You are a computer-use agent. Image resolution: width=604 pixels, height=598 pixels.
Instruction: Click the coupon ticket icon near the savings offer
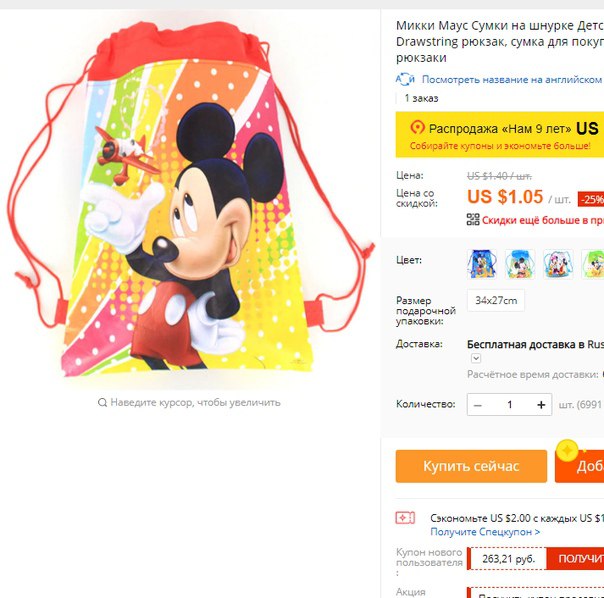[405, 517]
